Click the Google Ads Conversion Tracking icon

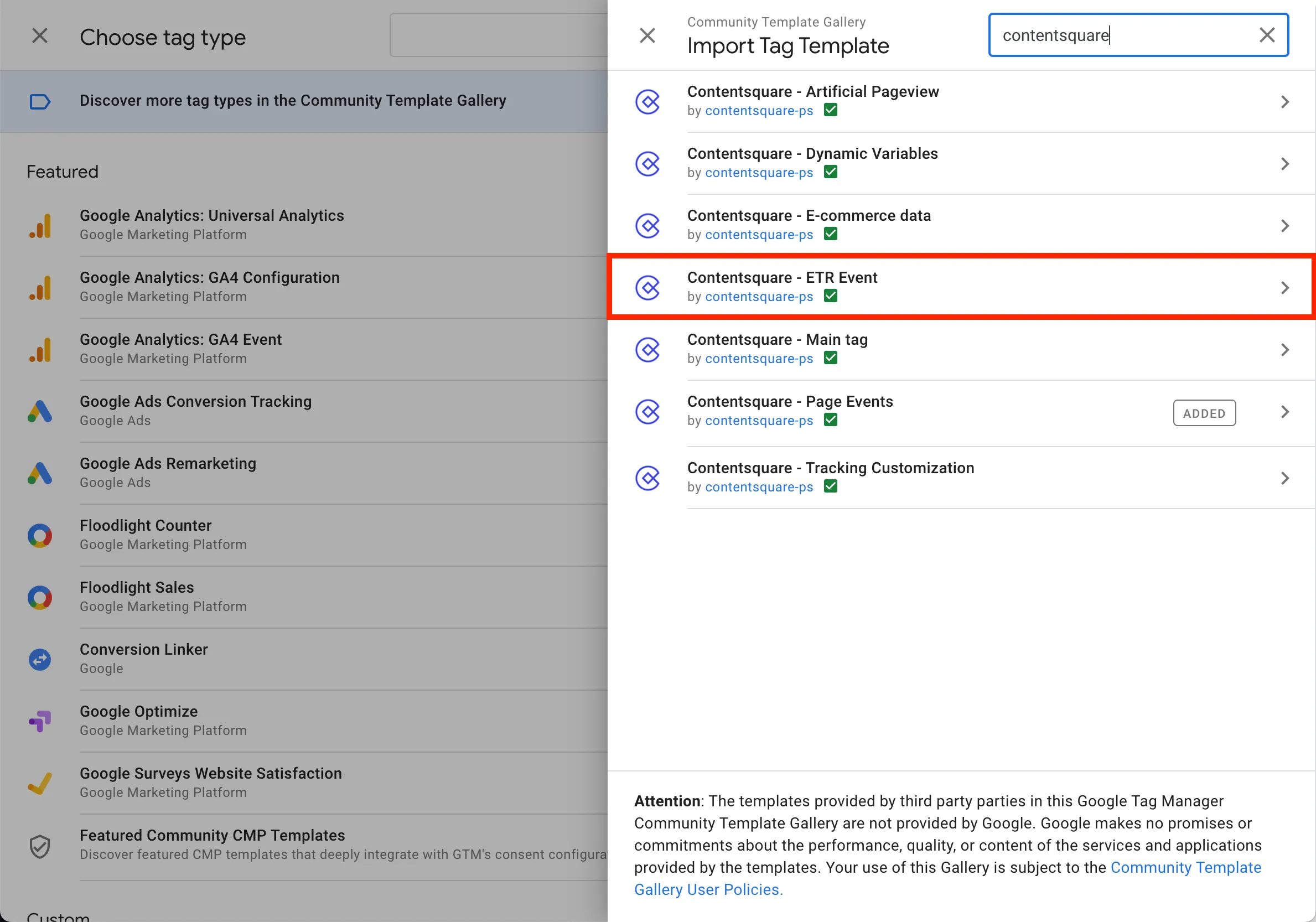(x=40, y=411)
